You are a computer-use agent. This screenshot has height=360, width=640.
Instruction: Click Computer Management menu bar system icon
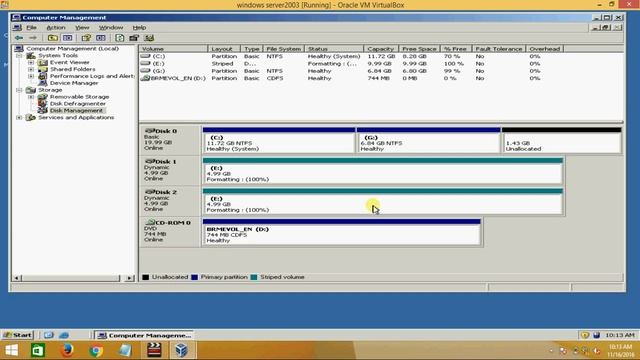[17, 28]
